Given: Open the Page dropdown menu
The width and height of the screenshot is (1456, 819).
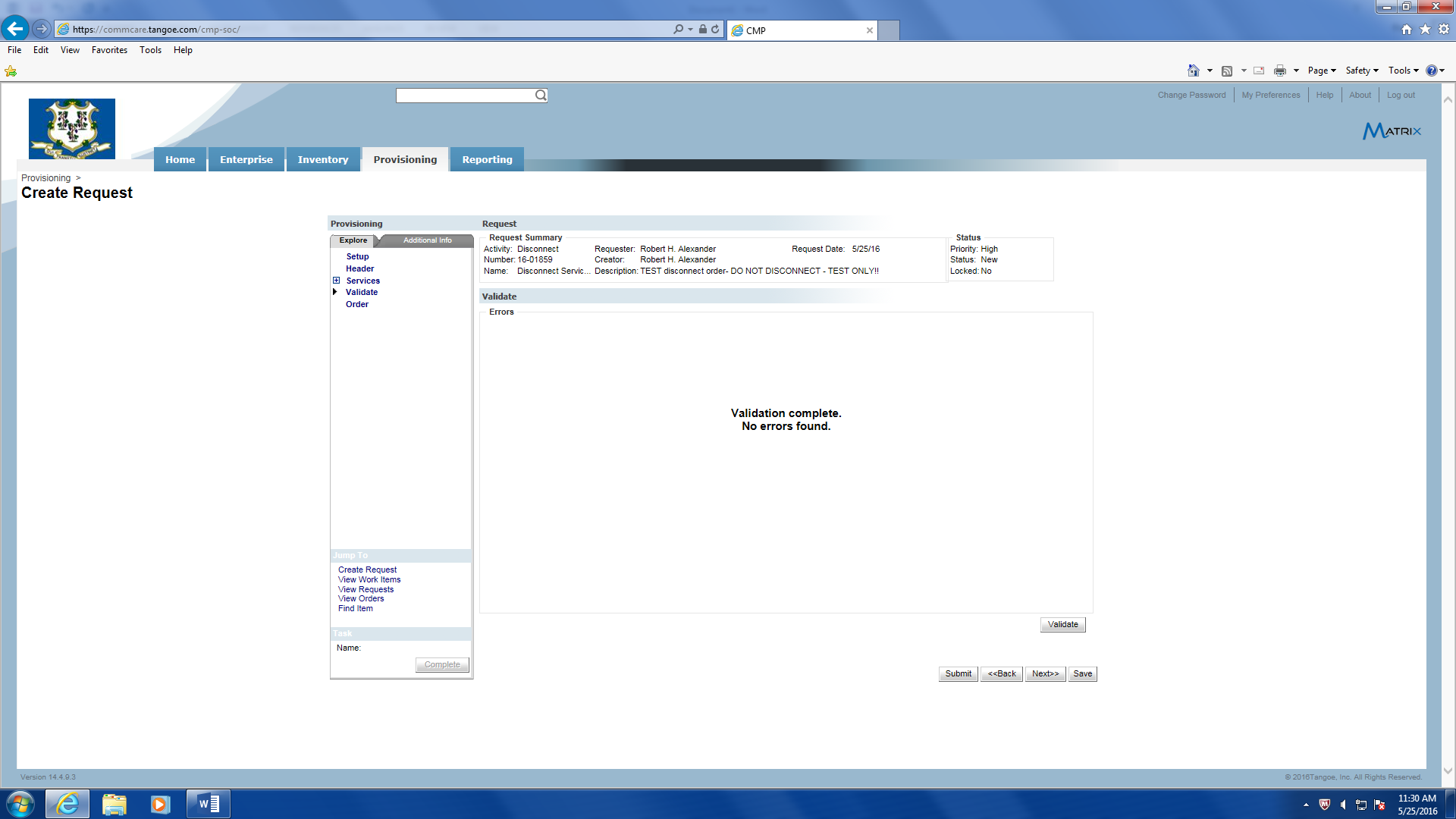Looking at the screenshot, I should click(x=1321, y=71).
